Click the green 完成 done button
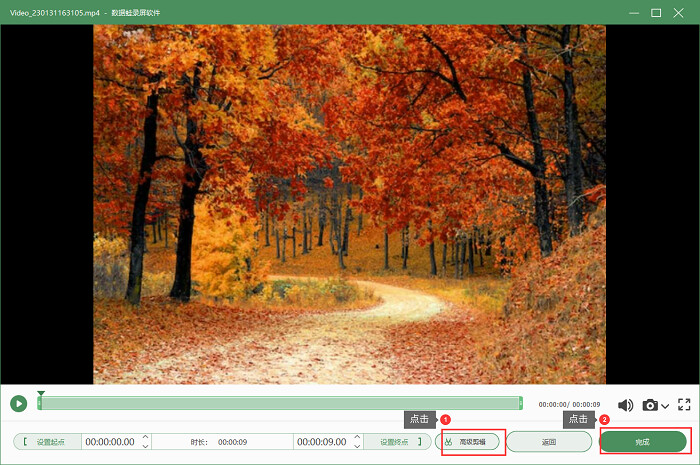Screen dimensions: 700x465 [x=642, y=442]
